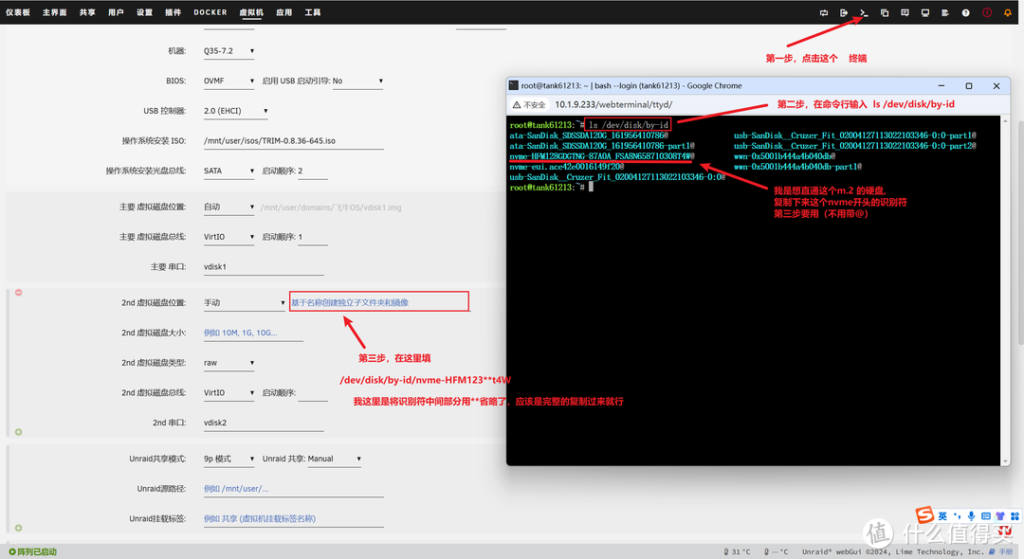This screenshot has height=559, width=1024.
Task: Open the Sogou soft keyboard icon
Action: coord(985,516)
